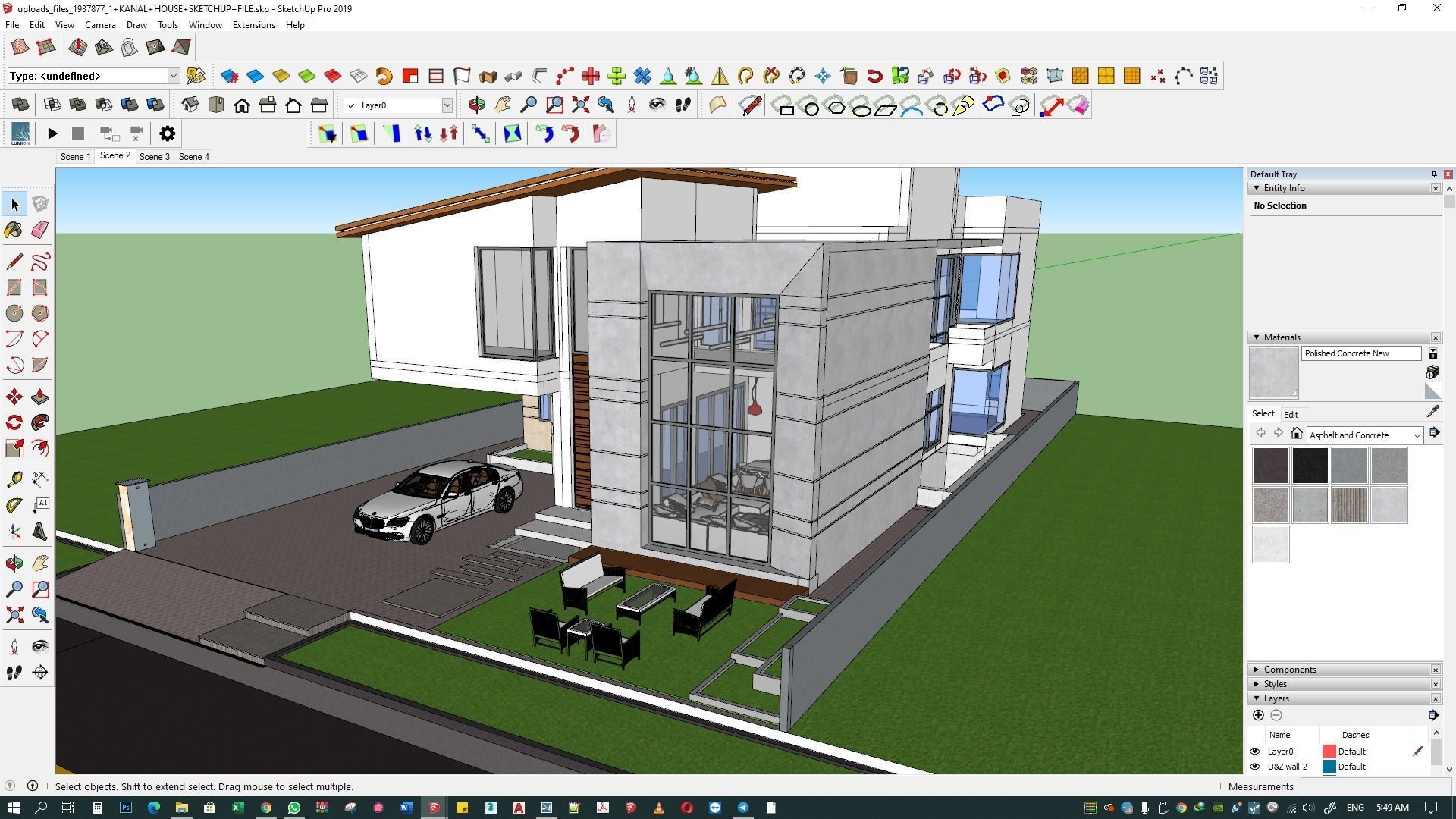This screenshot has height=819, width=1456.
Task: Open LiveSync settings gear
Action: (167, 133)
